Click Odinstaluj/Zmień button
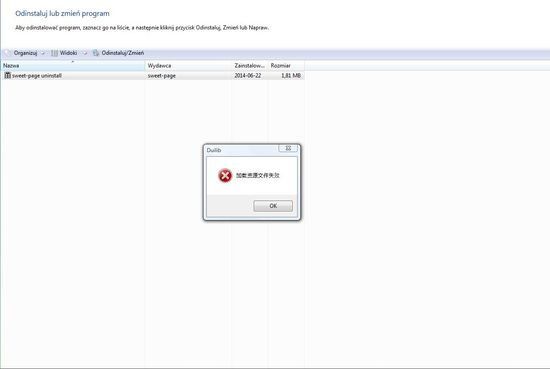The width and height of the screenshot is (550, 369). tap(123, 53)
